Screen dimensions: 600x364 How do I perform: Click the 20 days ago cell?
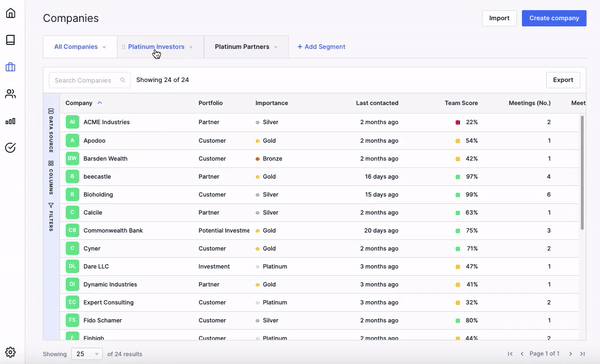click(x=381, y=230)
